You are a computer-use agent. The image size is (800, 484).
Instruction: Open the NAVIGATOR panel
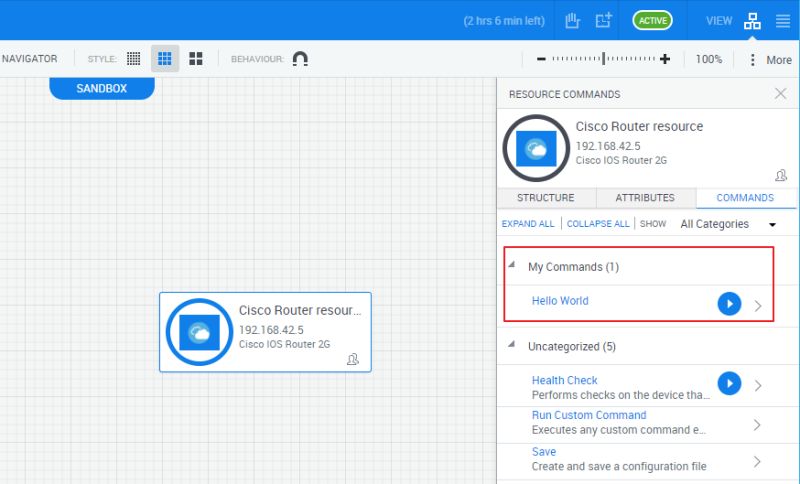click(30, 59)
